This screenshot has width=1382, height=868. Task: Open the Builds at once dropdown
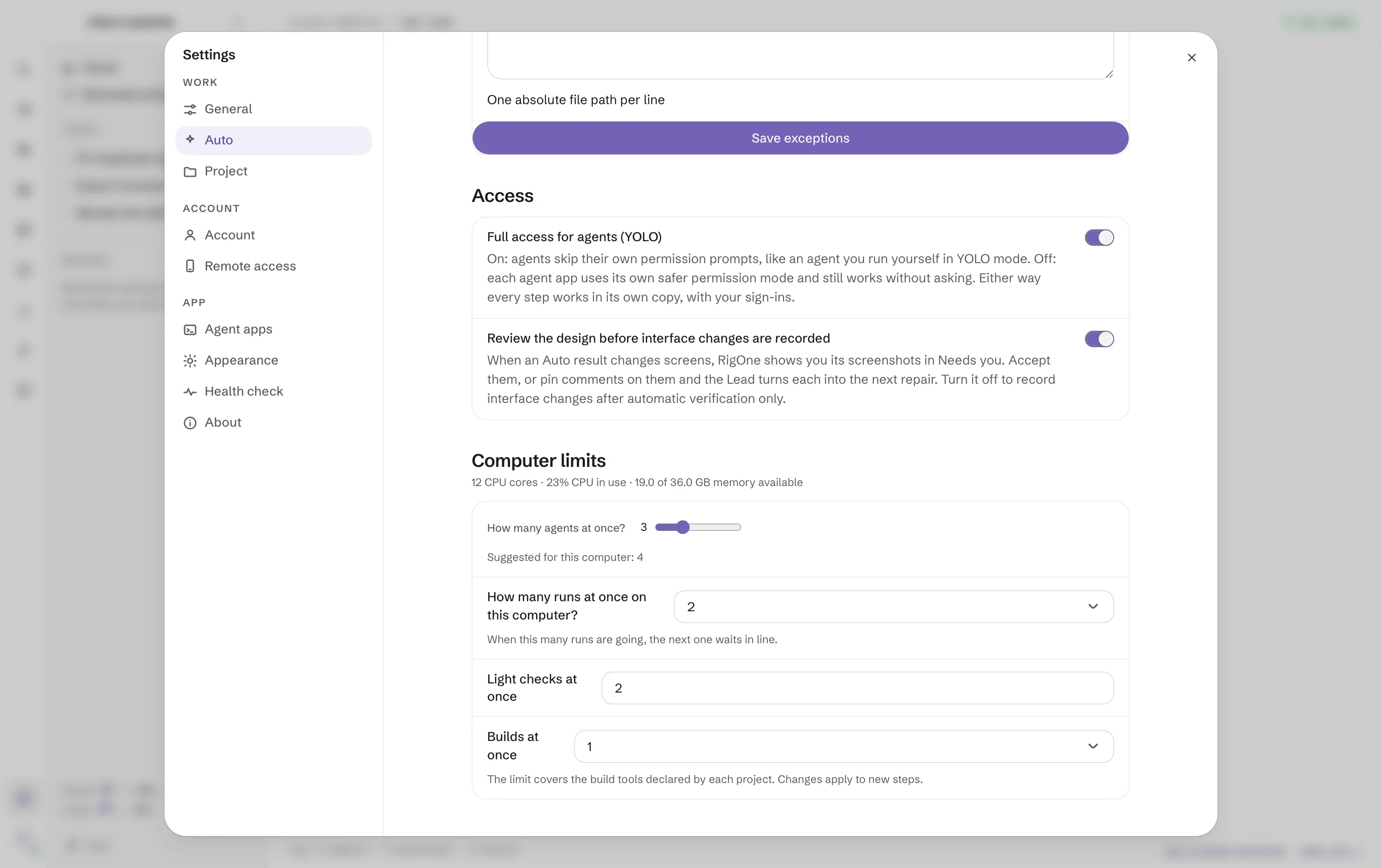point(844,746)
